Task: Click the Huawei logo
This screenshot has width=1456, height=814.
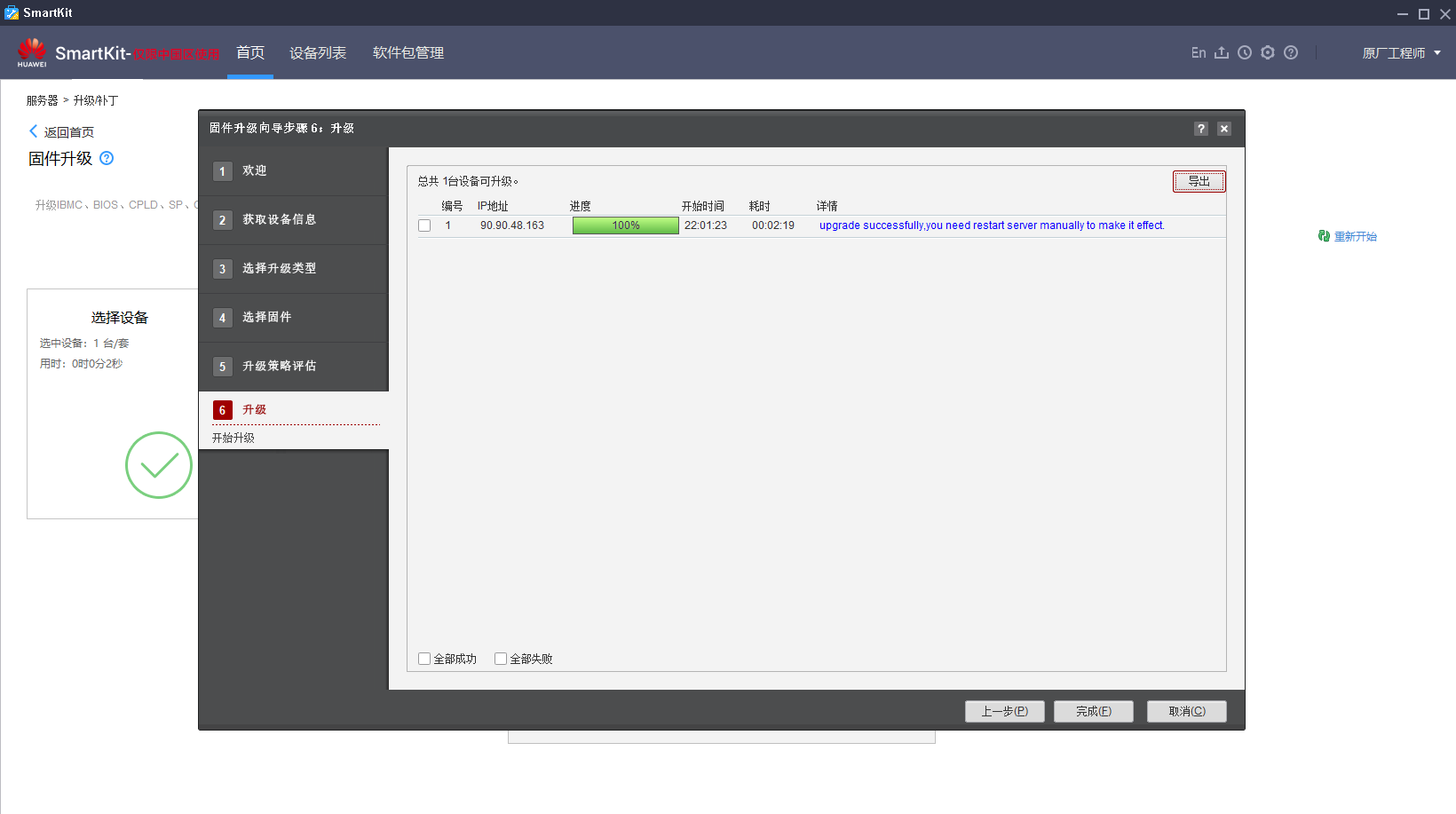Action: pyautogui.click(x=32, y=52)
